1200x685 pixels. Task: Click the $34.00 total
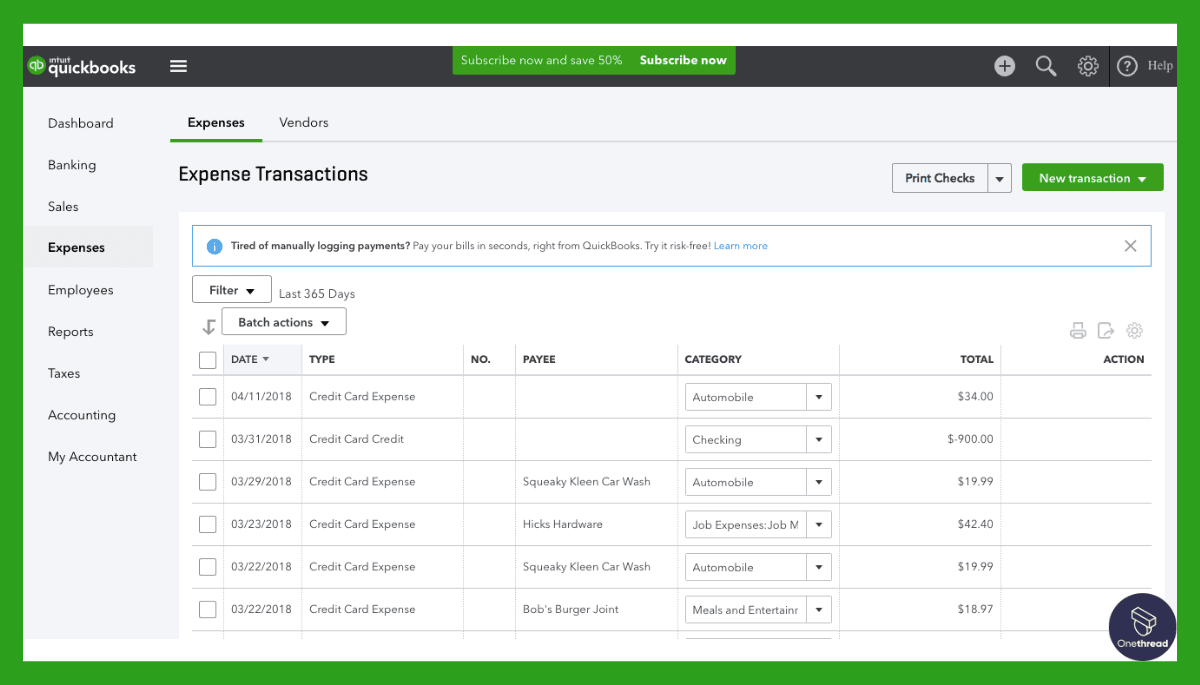pyautogui.click(x=975, y=397)
